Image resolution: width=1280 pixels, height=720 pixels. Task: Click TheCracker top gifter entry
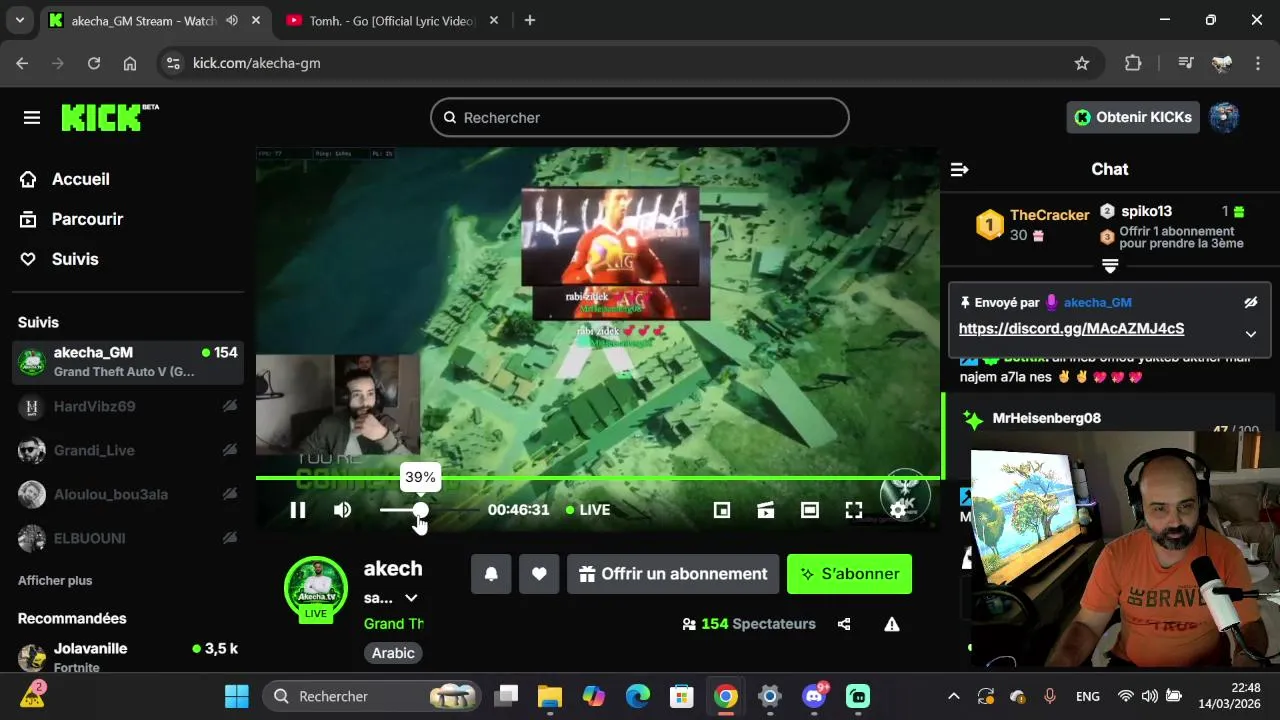click(x=1033, y=224)
